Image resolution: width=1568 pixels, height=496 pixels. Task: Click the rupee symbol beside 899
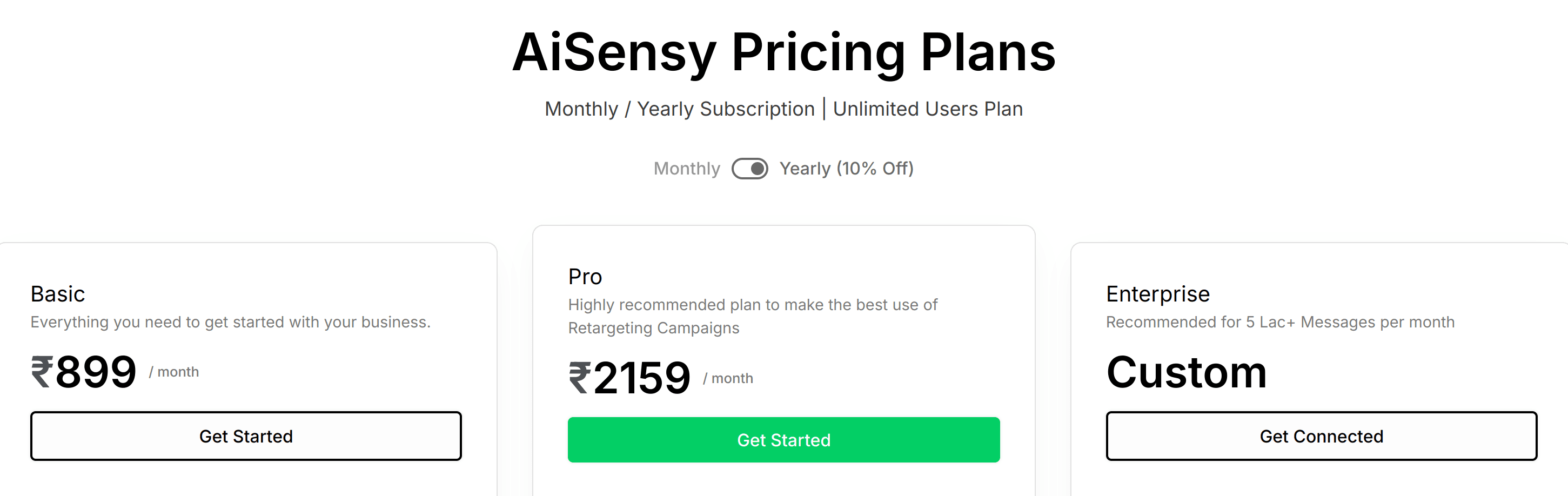pos(42,371)
